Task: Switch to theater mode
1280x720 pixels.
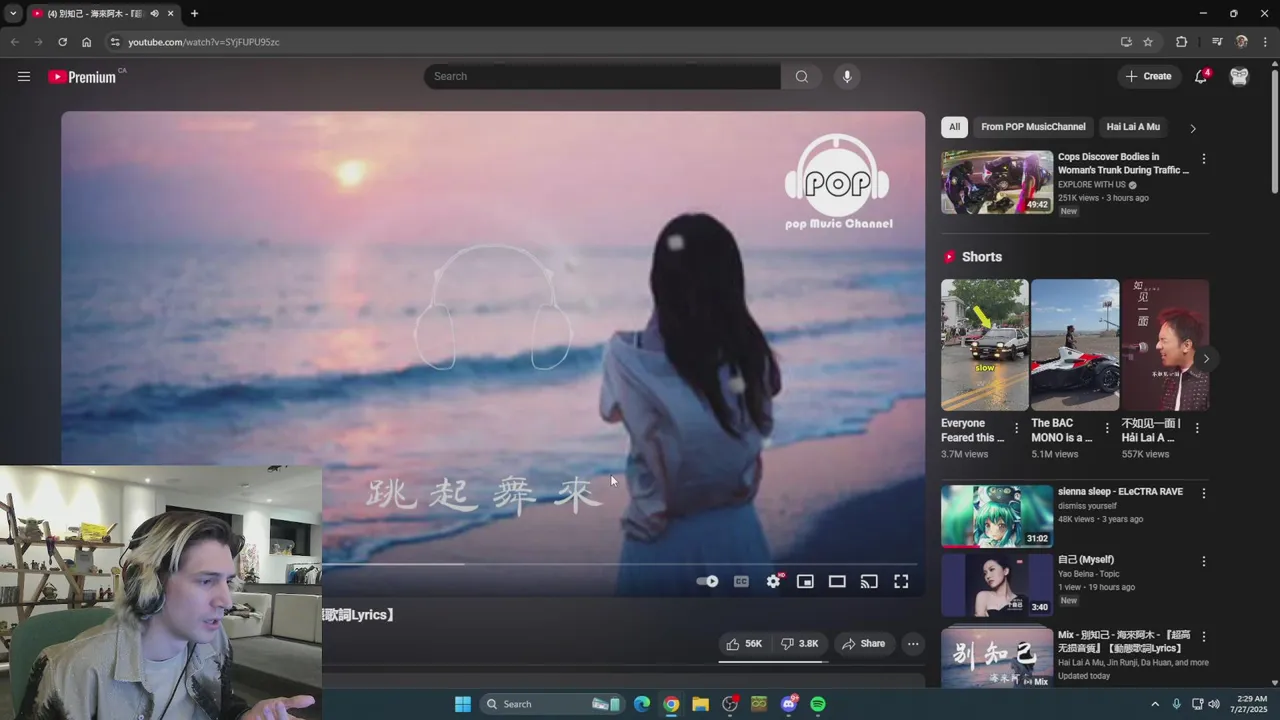Action: 837,581
